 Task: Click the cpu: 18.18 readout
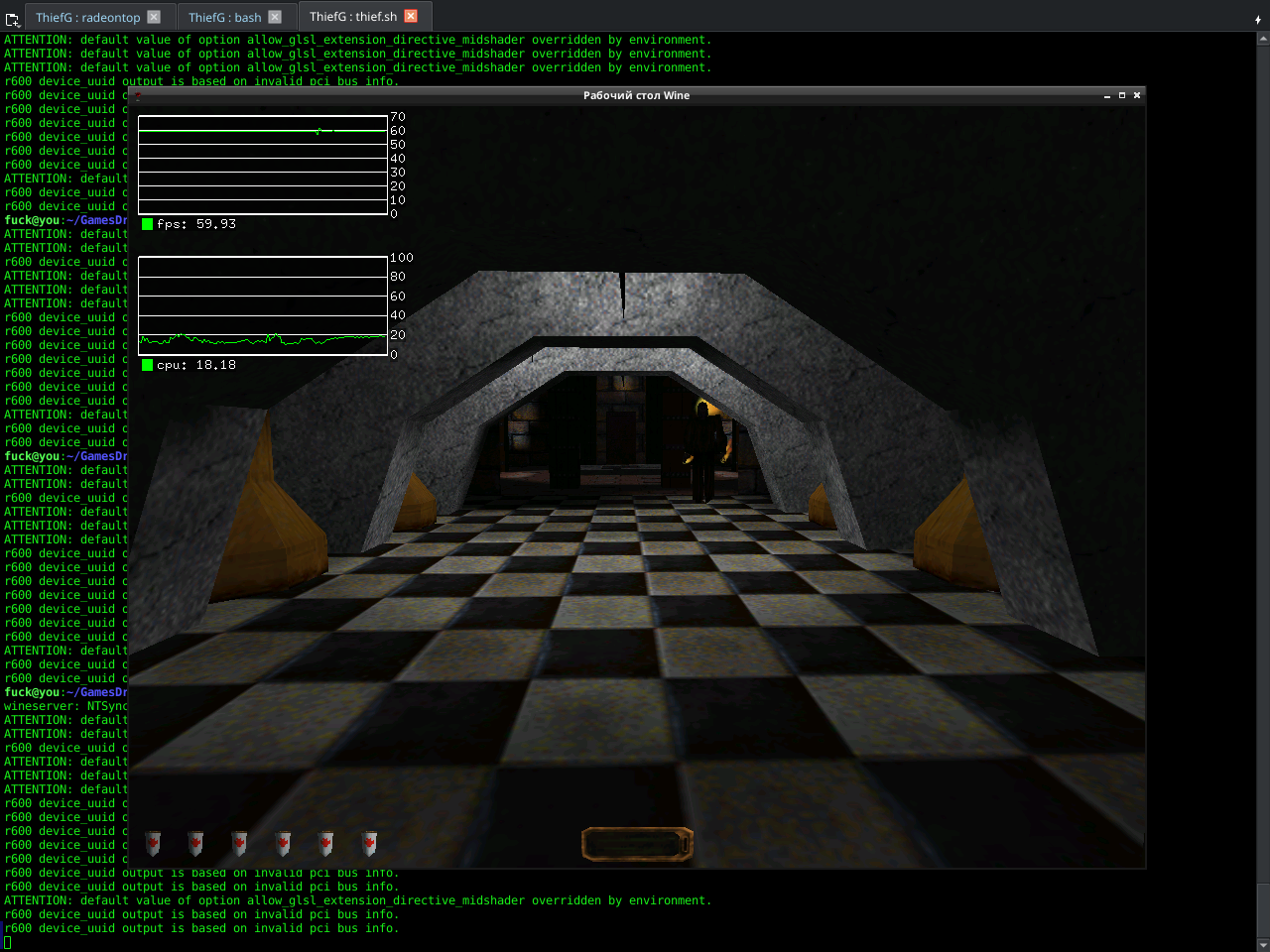tap(196, 365)
